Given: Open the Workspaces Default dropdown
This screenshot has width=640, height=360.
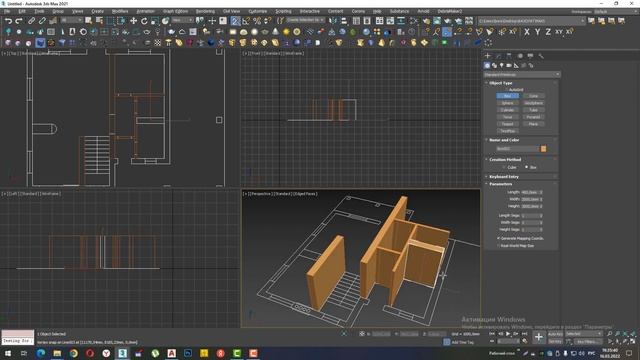Looking at the screenshot, I should click(x=615, y=11).
